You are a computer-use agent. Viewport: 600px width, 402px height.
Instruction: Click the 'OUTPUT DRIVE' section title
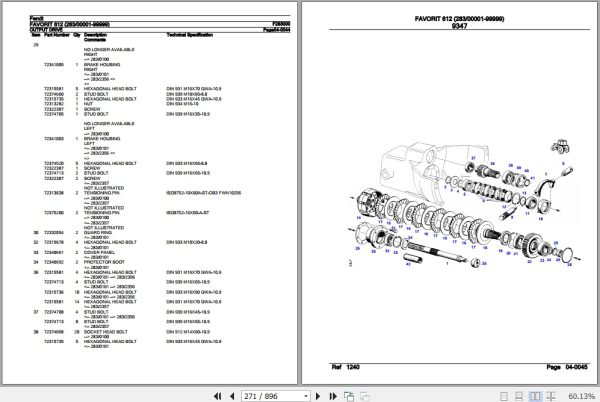click(46, 29)
